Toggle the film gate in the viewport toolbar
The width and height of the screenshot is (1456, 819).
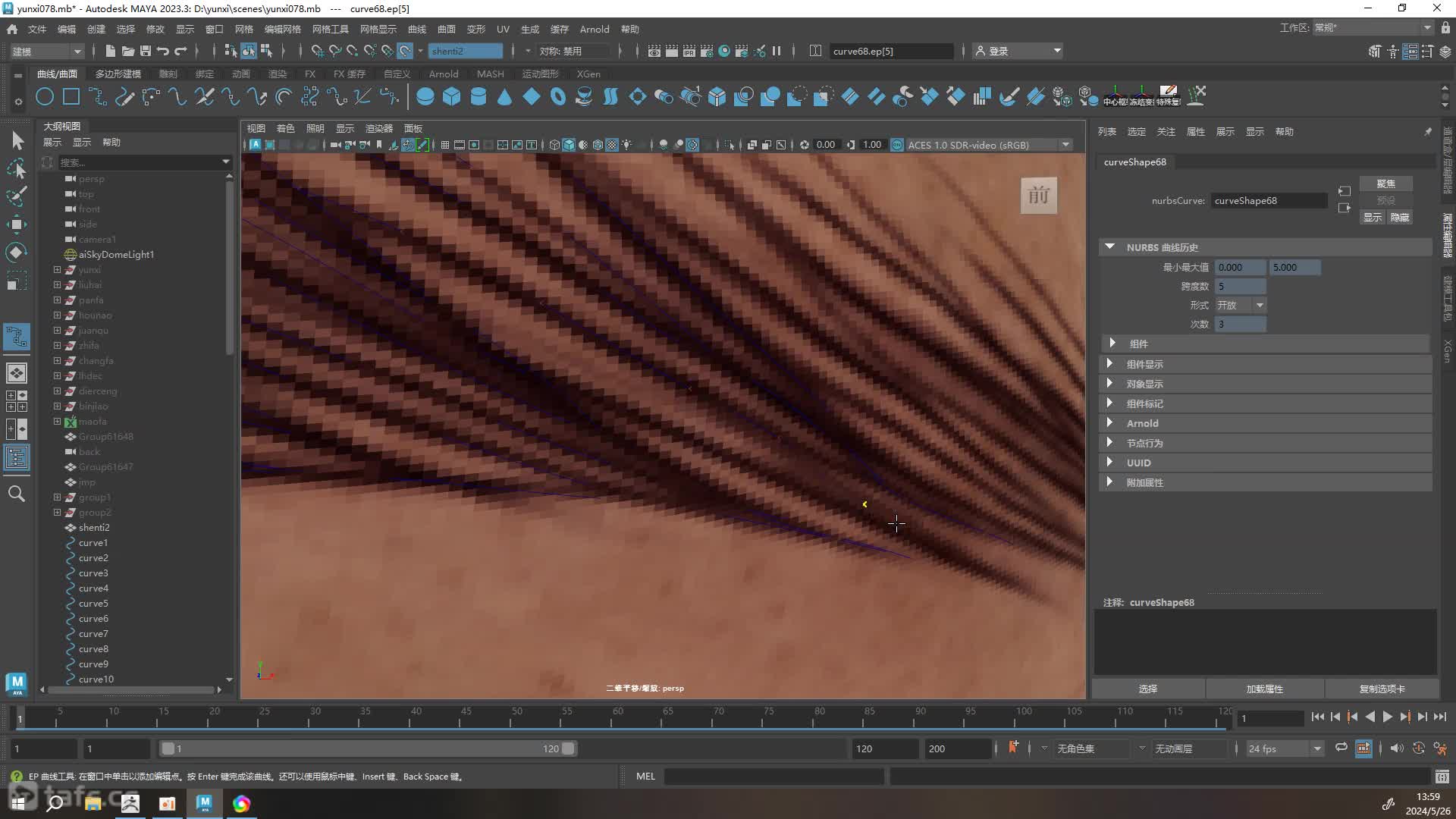coord(460,145)
